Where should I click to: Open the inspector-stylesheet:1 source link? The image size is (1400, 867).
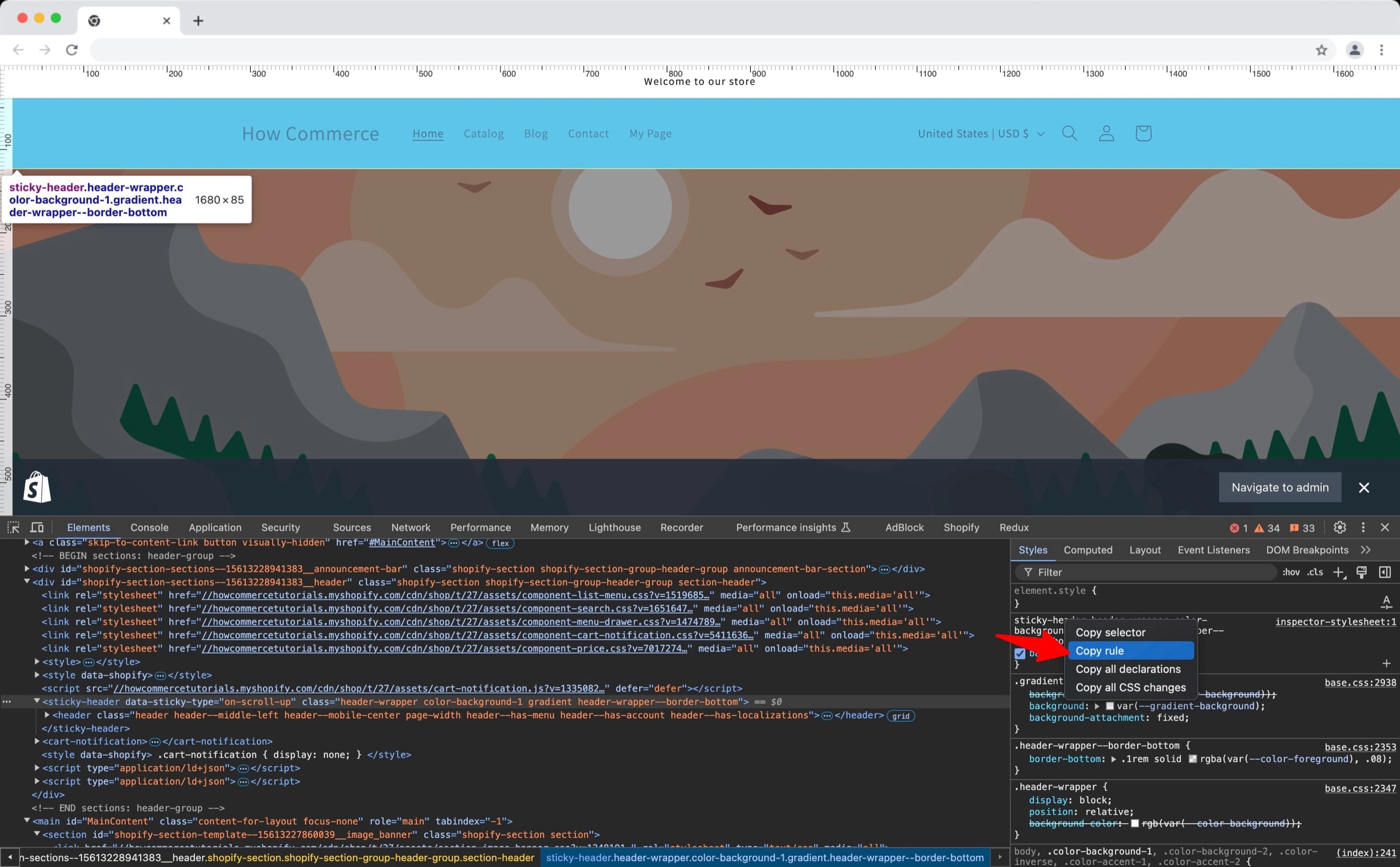pos(1336,622)
